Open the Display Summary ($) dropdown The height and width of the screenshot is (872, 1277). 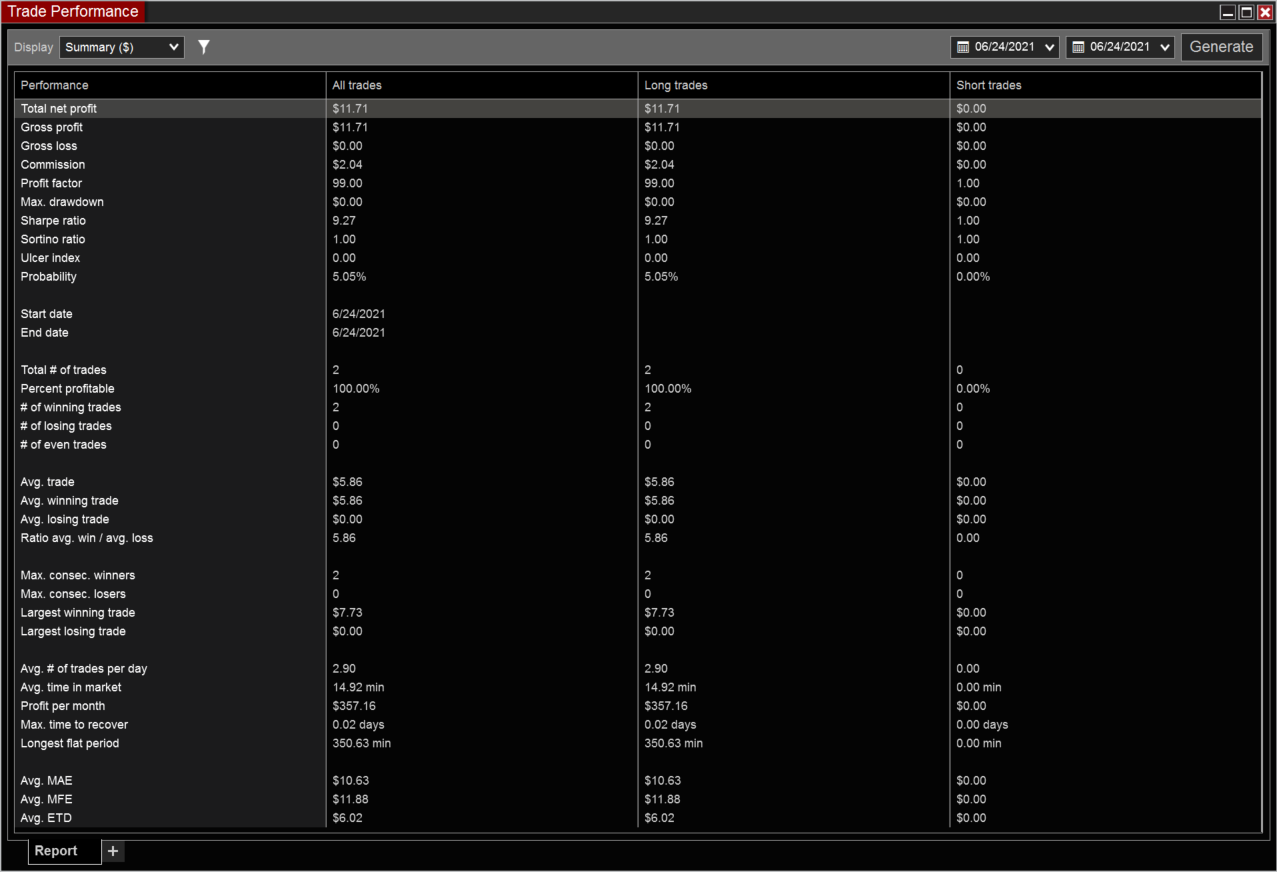[x=122, y=47]
